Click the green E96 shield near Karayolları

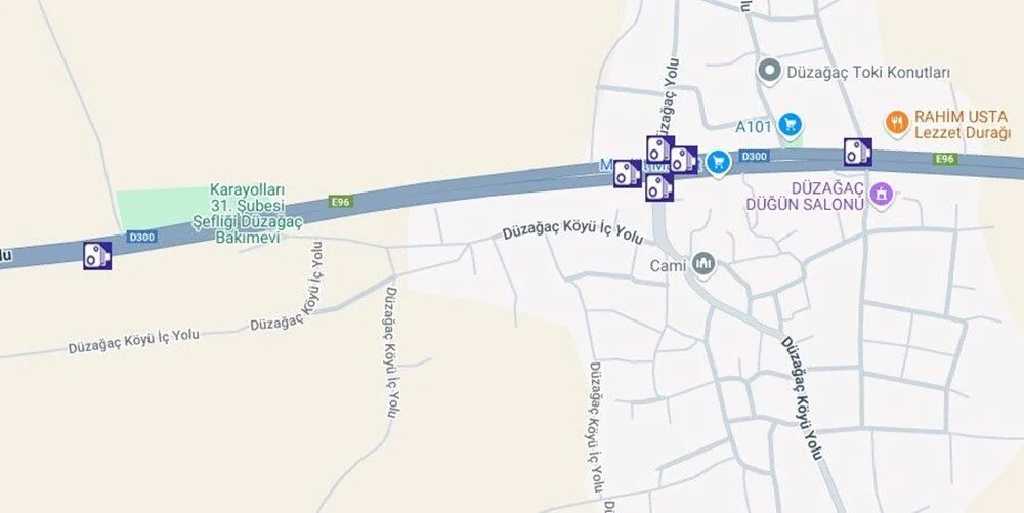point(342,202)
